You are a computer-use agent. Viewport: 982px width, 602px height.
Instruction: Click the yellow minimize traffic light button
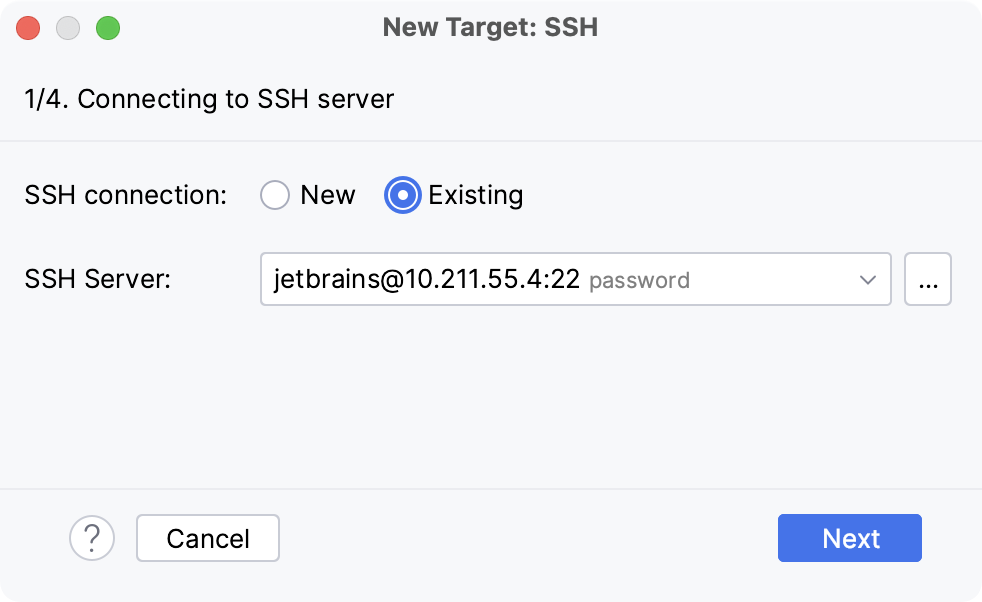68,27
